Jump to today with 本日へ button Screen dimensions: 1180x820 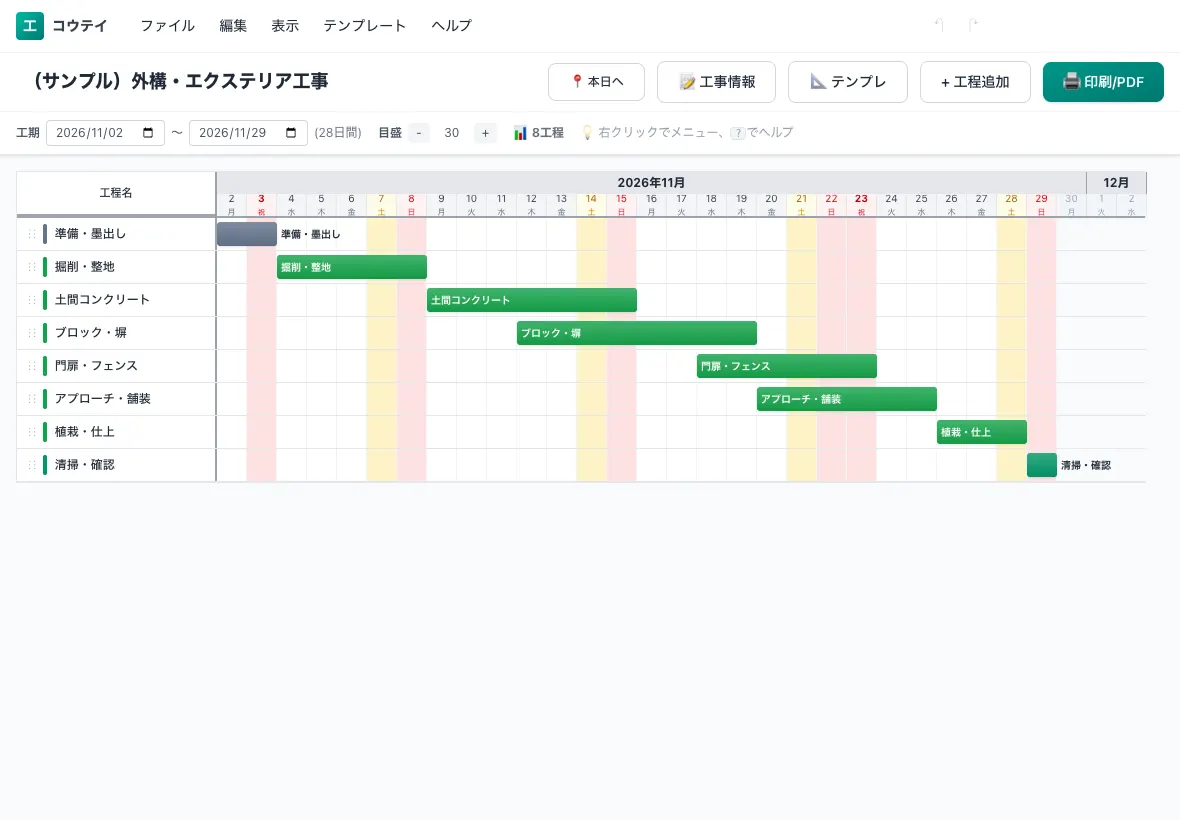(596, 81)
